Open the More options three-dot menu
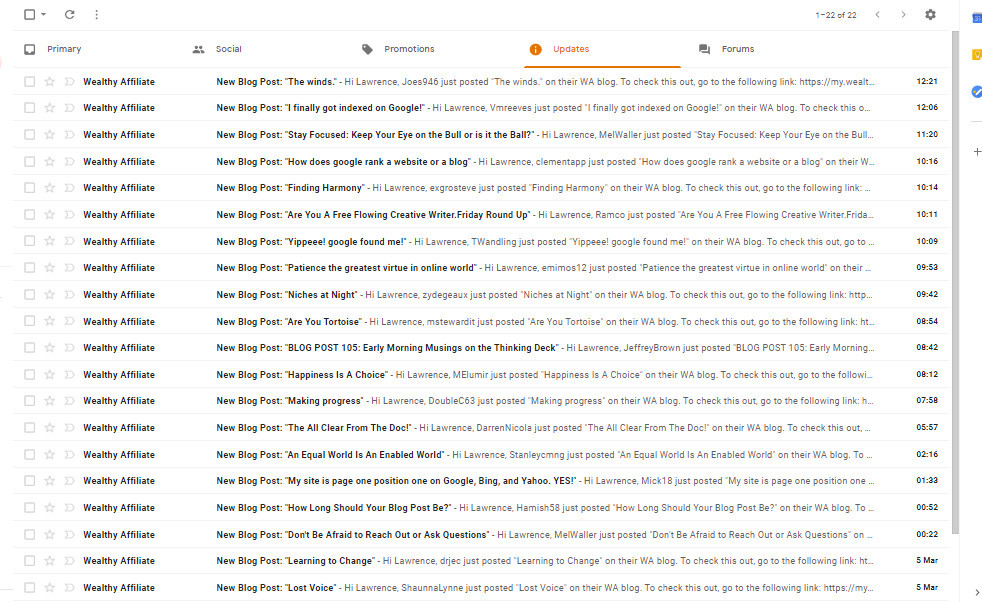982x602 pixels. [x=96, y=14]
